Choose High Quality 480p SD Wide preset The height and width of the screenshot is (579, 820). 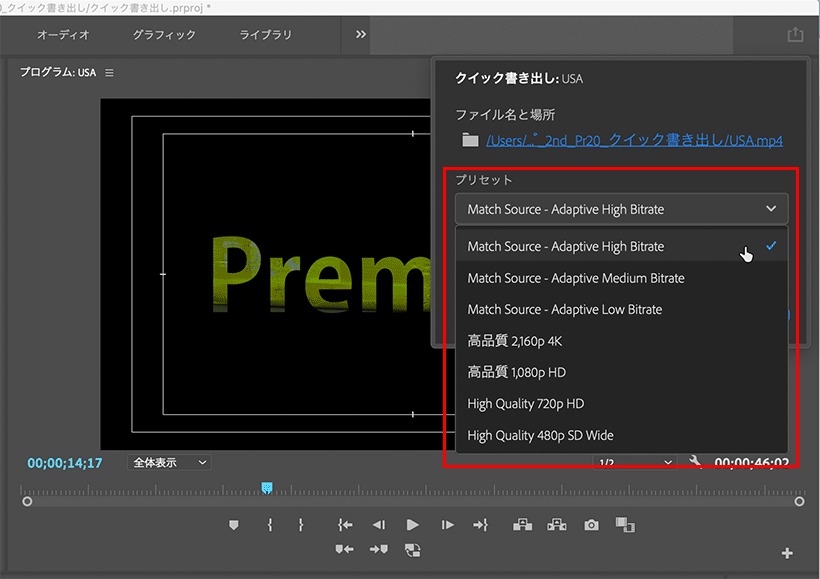click(x=621, y=435)
